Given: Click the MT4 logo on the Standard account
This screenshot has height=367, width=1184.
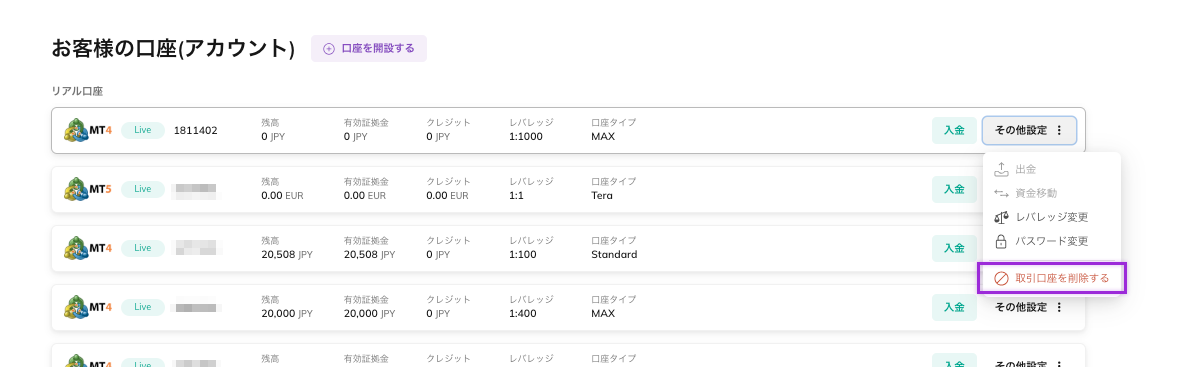Looking at the screenshot, I should tap(88, 248).
